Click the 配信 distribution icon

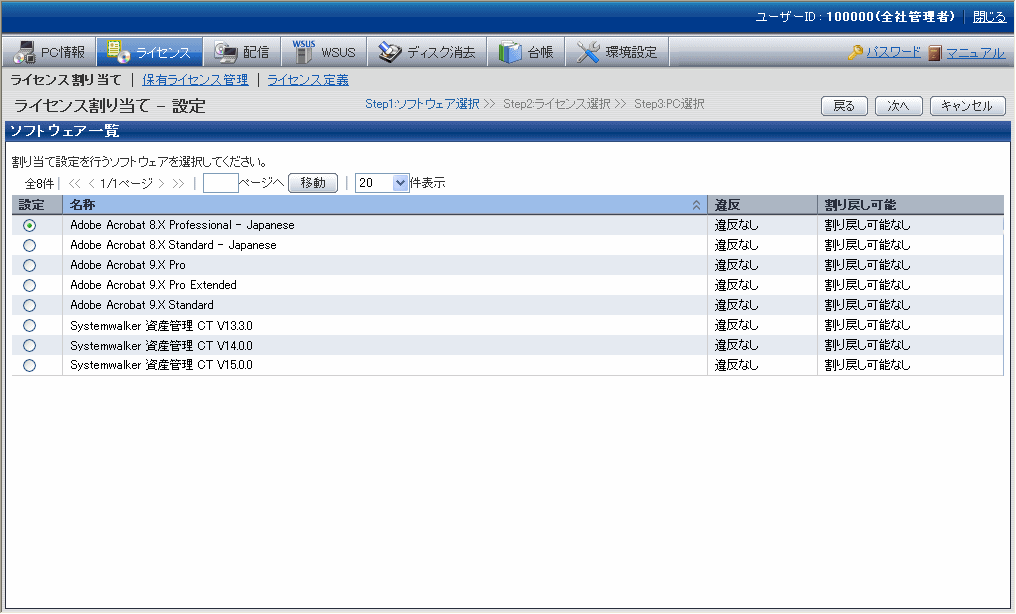[x=226, y=52]
